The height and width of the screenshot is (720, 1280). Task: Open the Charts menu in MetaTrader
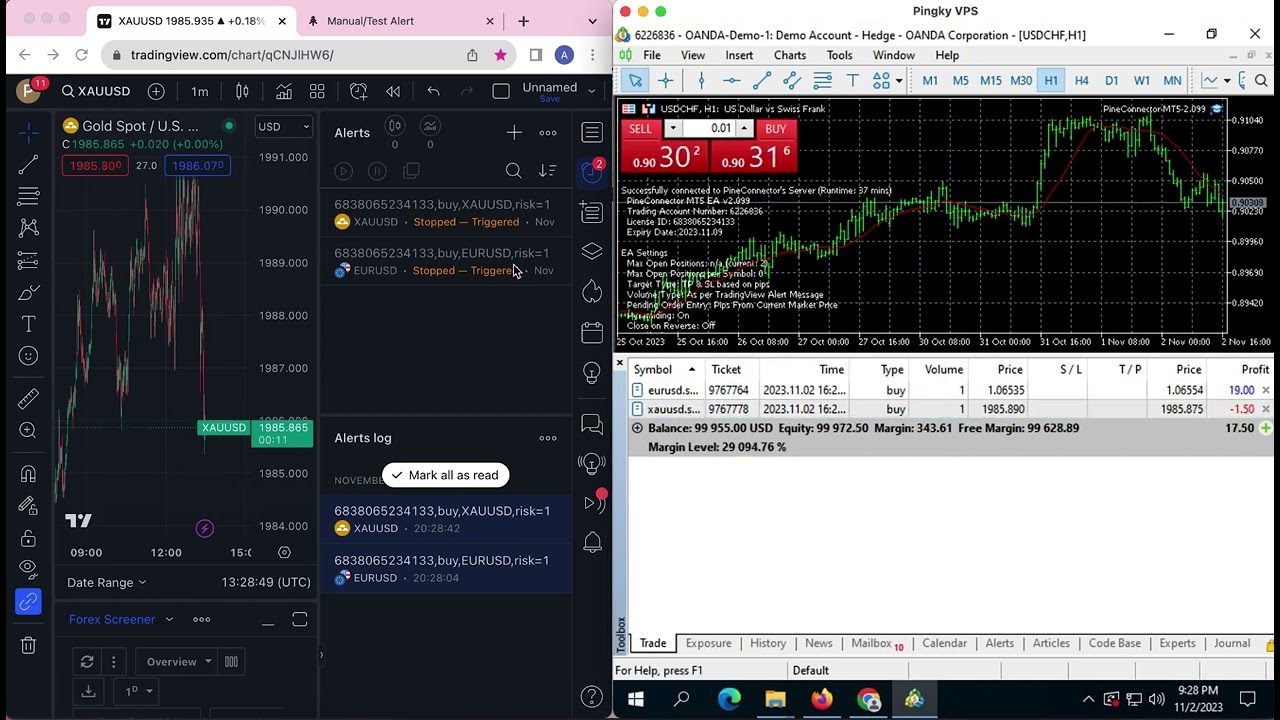[789, 55]
